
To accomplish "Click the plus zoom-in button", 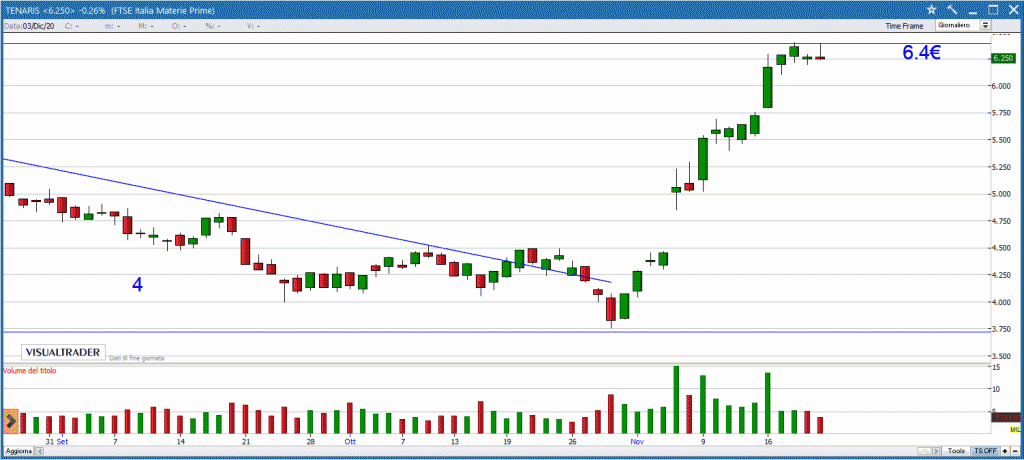I will 1005,451.
